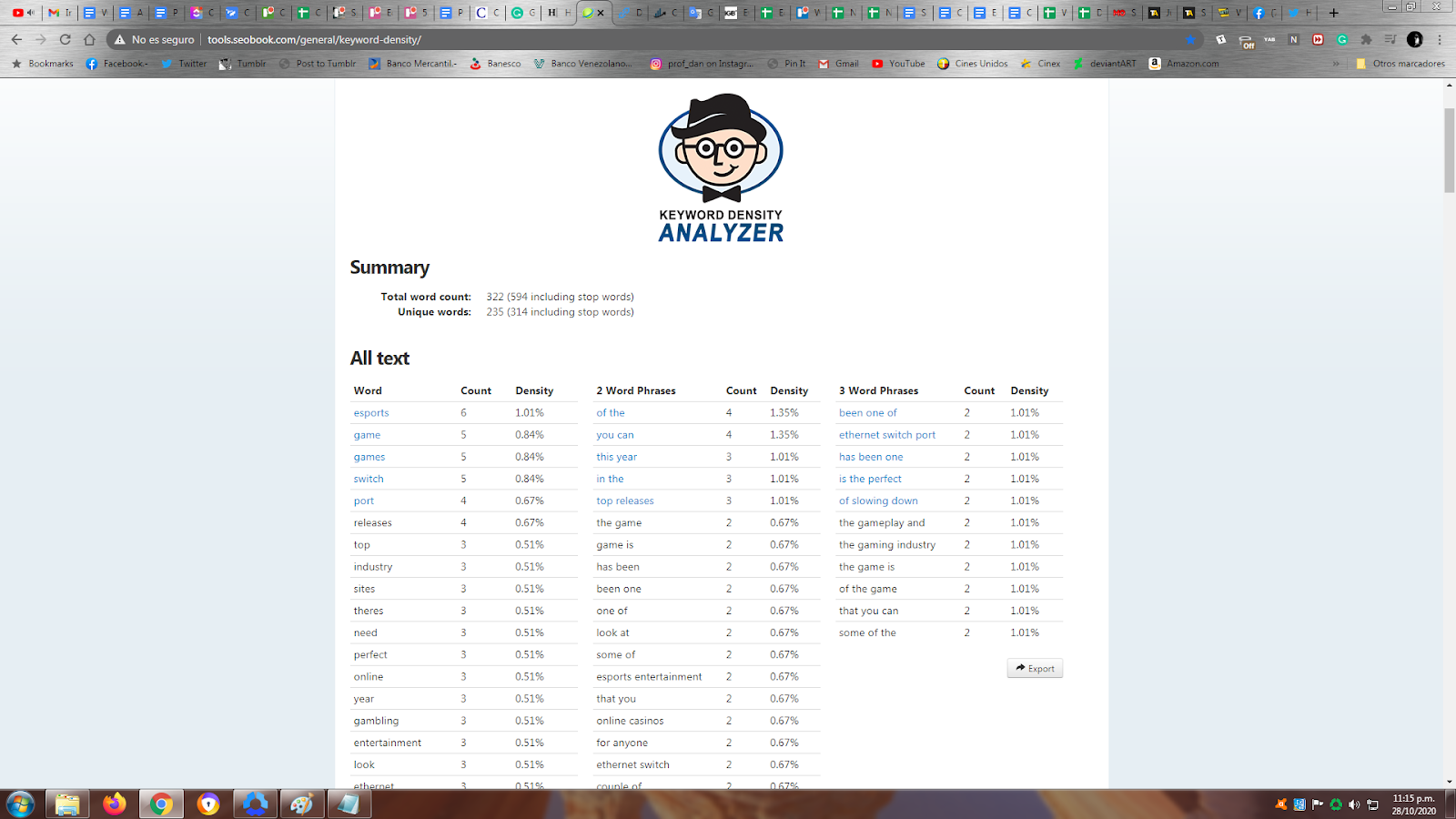The image size is (1456, 819).
Task: Click the Export button
Action: (1035, 668)
